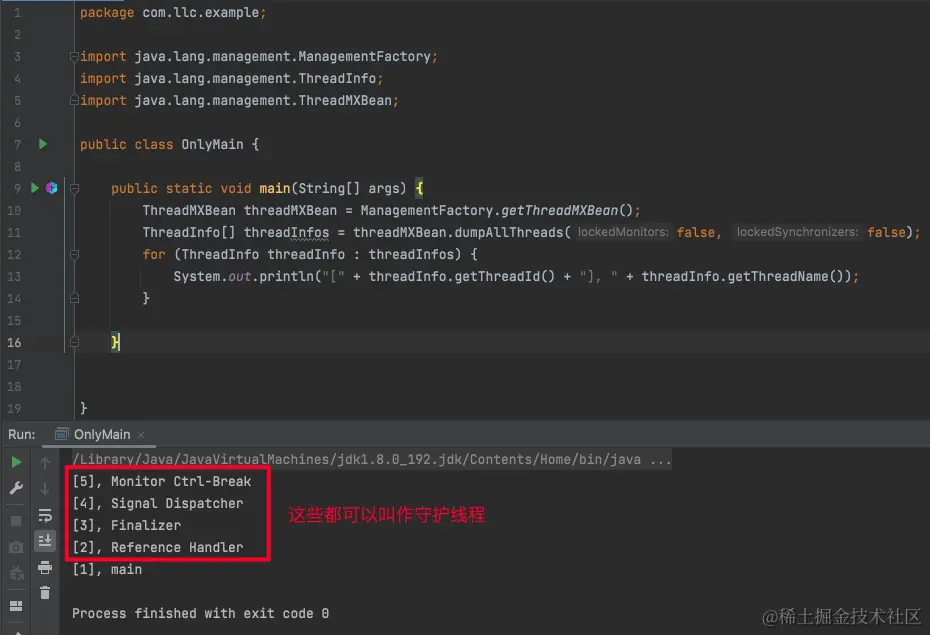The height and width of the screenshot is (635, 930).
Task: Toggle scroll to end of console
Action: 45,541
